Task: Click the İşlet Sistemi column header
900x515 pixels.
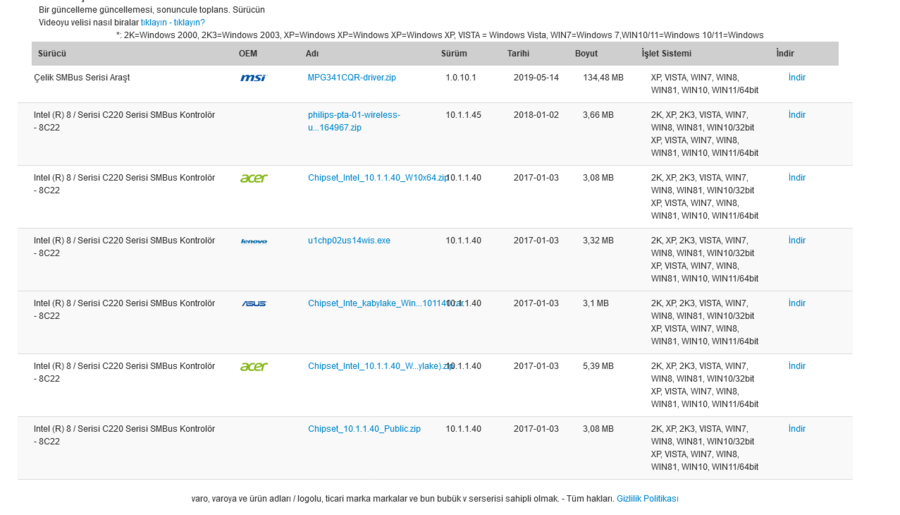Action: point(666,53)
